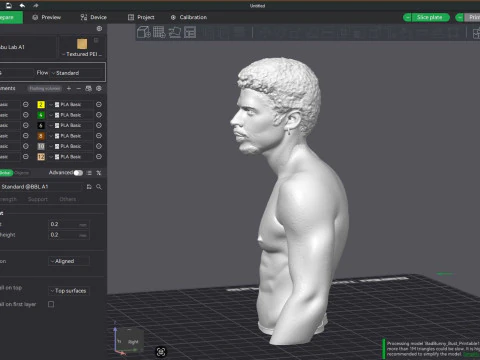Screen dimensions: 480x360
Task: Click the icon right of the list icon
Action: [x=99, y=173]
